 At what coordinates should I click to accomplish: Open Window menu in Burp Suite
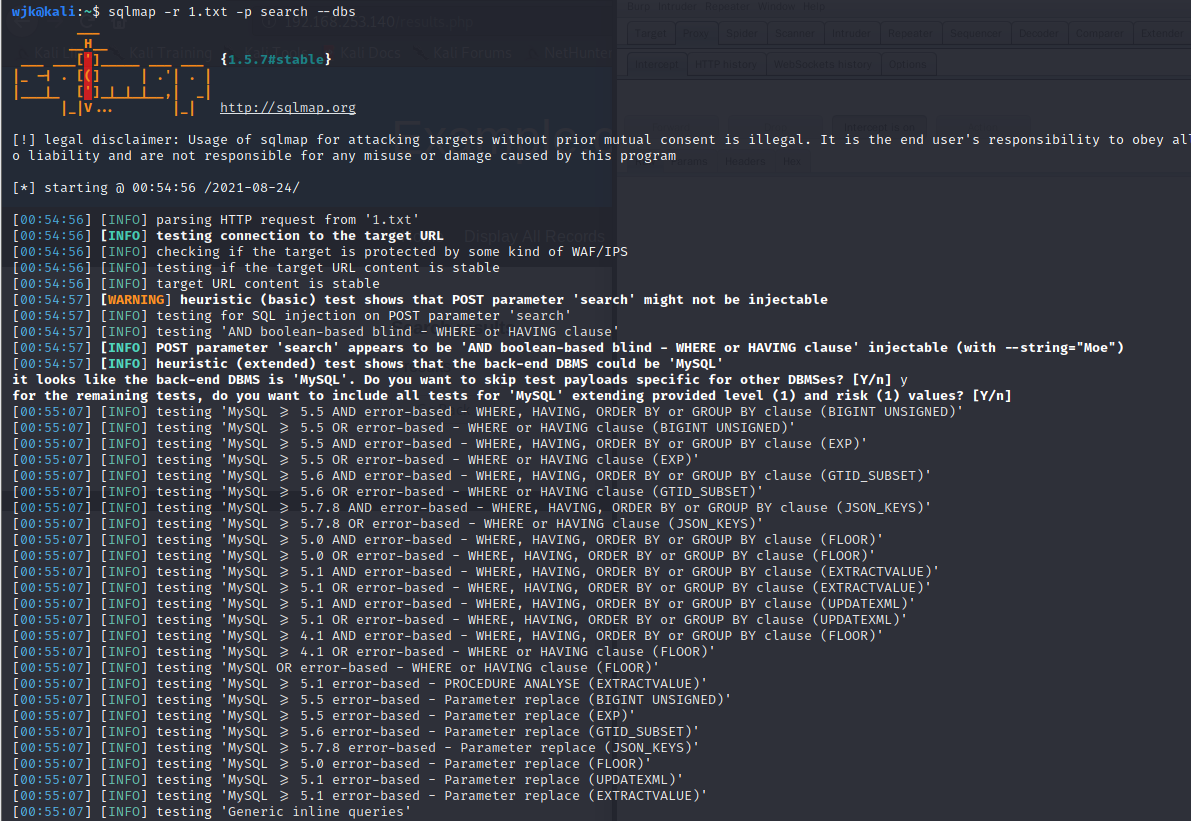776,7
